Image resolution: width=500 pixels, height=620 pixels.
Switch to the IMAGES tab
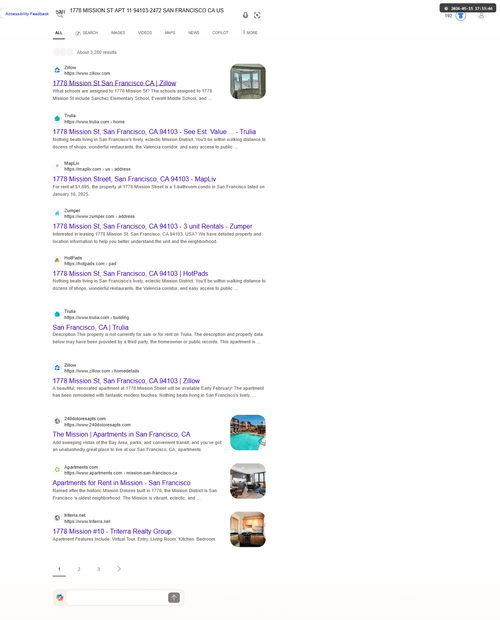(118, 33)
